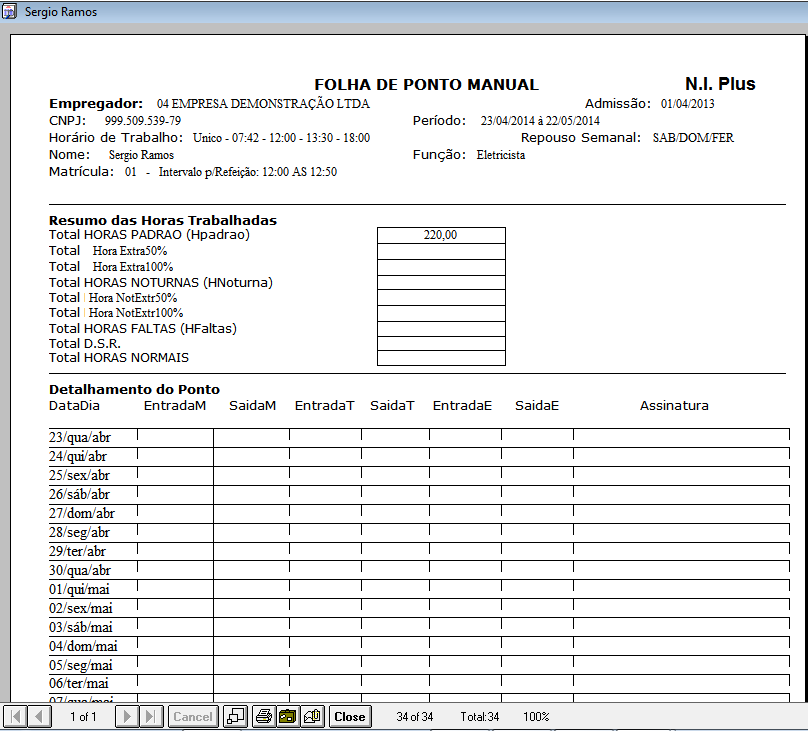The width and height of the screenshot is (808, 731).
Task: Click the 'Hora Extra100%' label
Action: [x=133, y=267]
